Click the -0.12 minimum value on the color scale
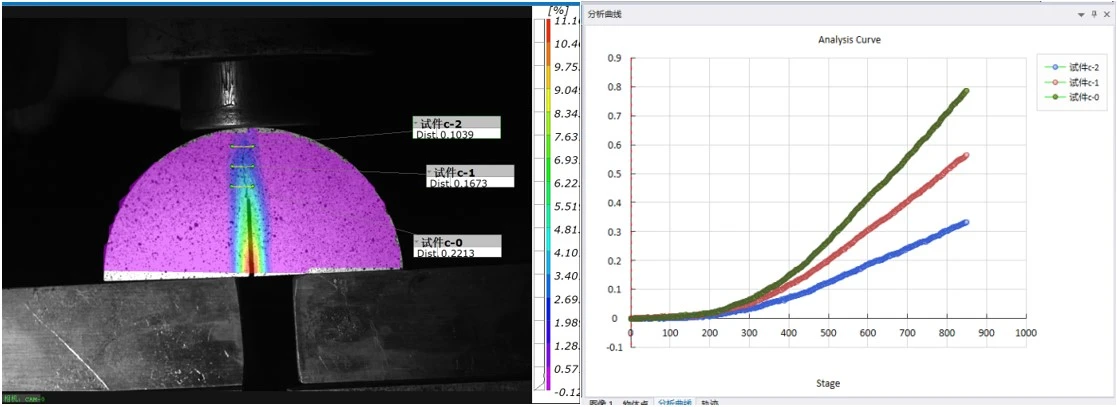Image resolution: width=1117 pixels, height=407 pixels. click(566, 391)
